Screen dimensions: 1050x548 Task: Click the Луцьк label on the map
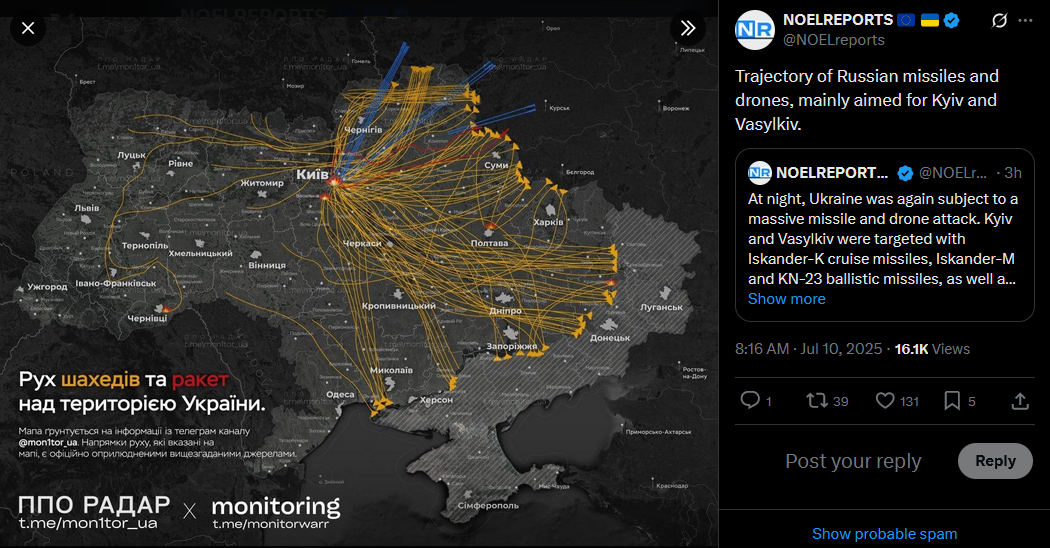[x=131, y=155]
